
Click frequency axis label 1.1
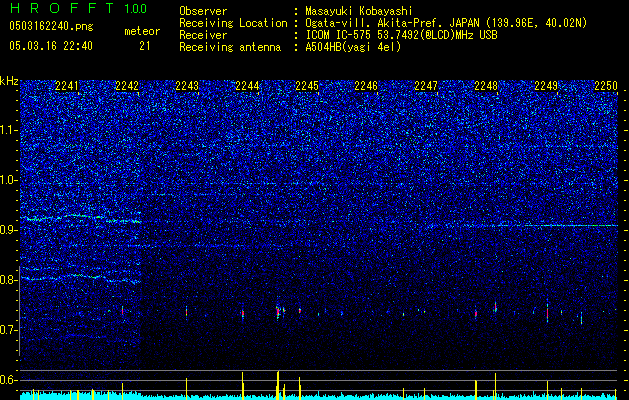pos(9,130)
